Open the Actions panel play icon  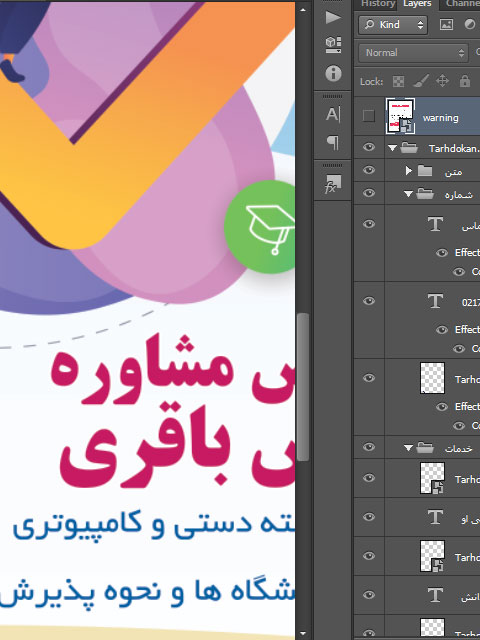tap(333, 18)
